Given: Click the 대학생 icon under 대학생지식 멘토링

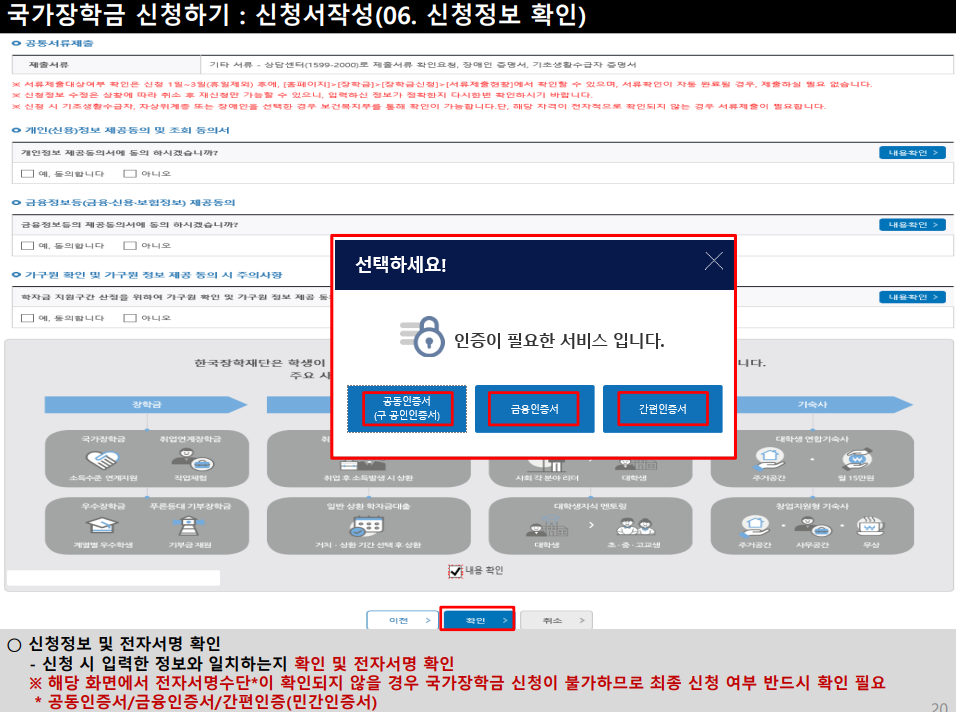Looking at the screenshot, I should [x=547, y=526].
